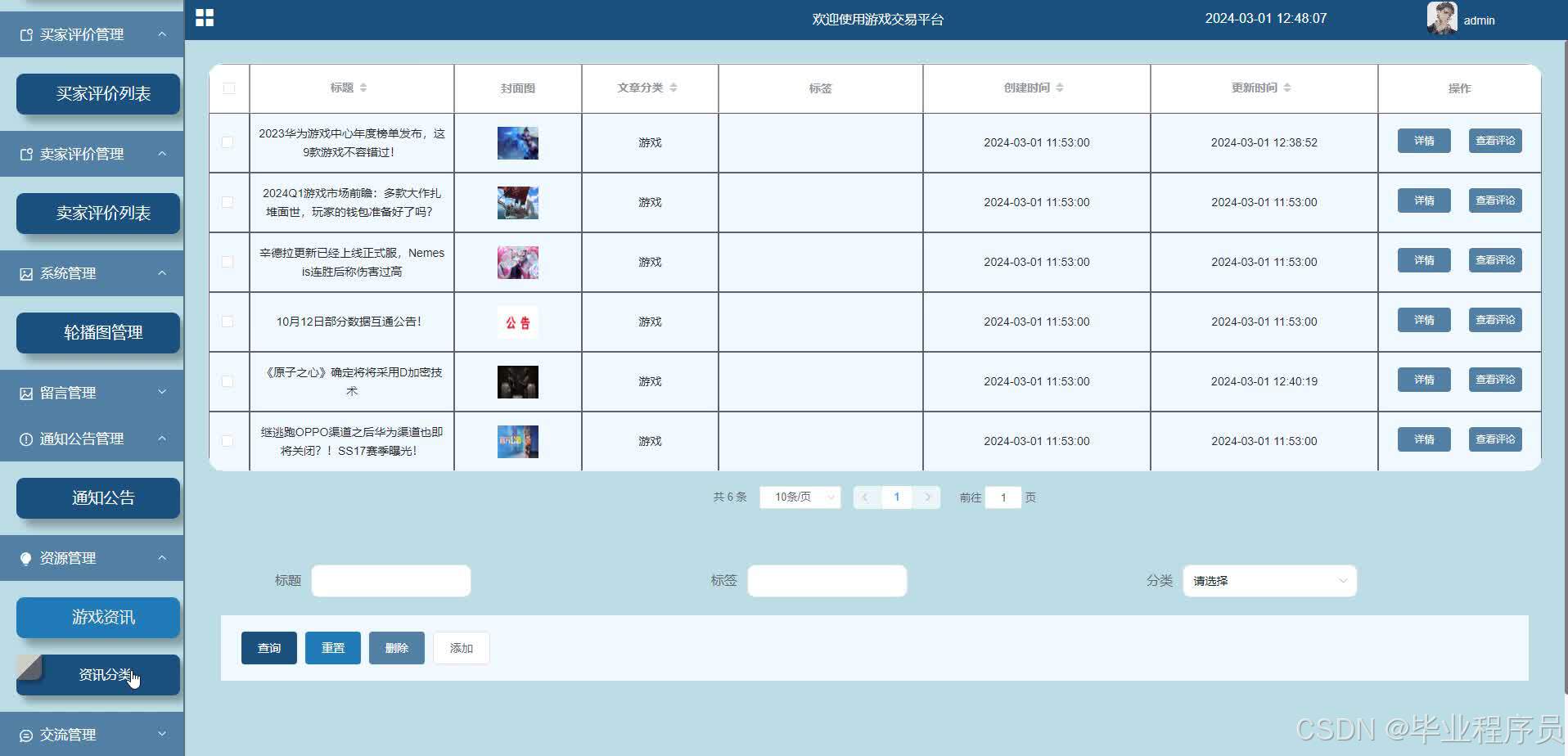Click the 留言管理 picture icon
The image size is (1568, 756).
pos(26,394)
